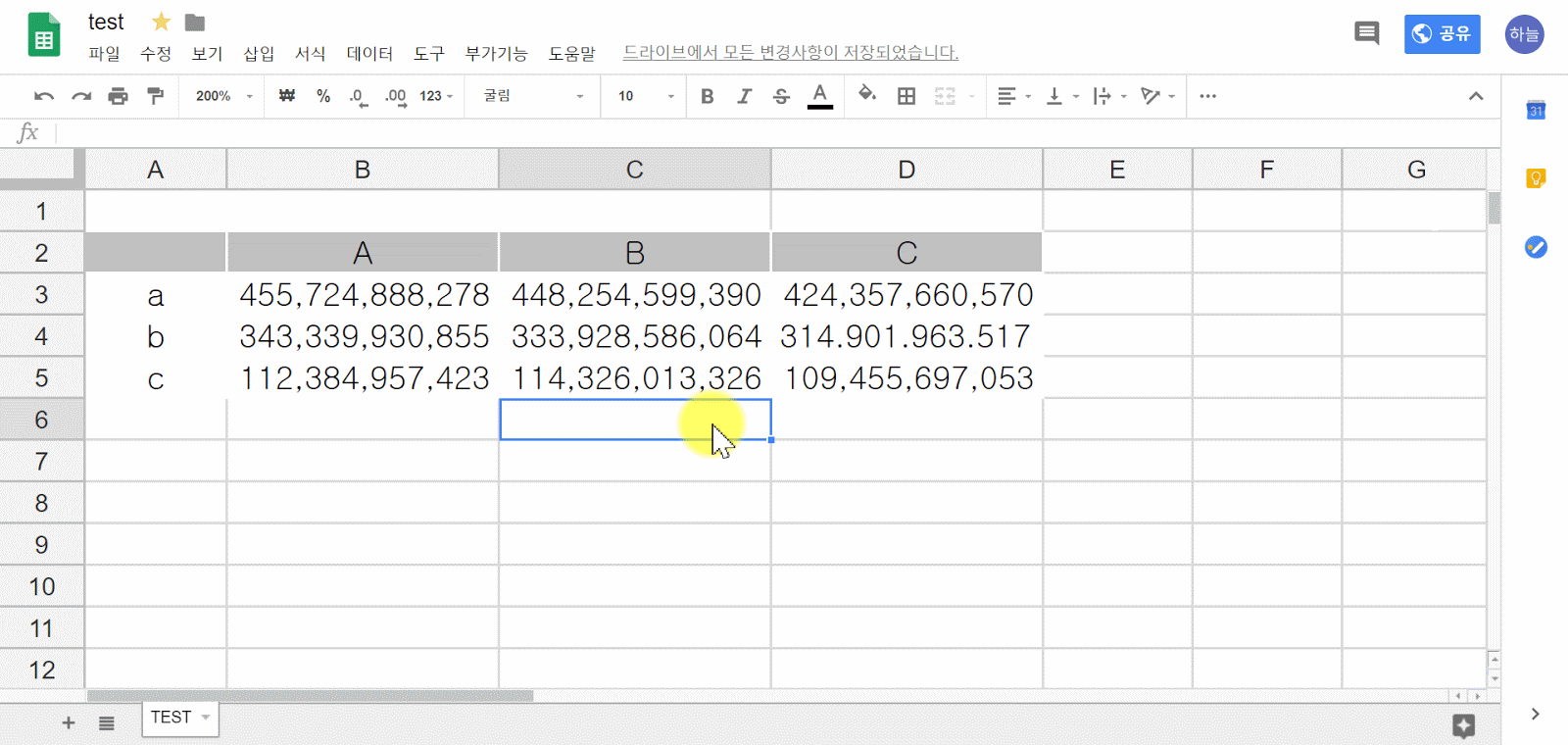Open the 보기 menu
Image resolution: width=1568 pixels, height=745 pixels.
[x=207, y=53]
